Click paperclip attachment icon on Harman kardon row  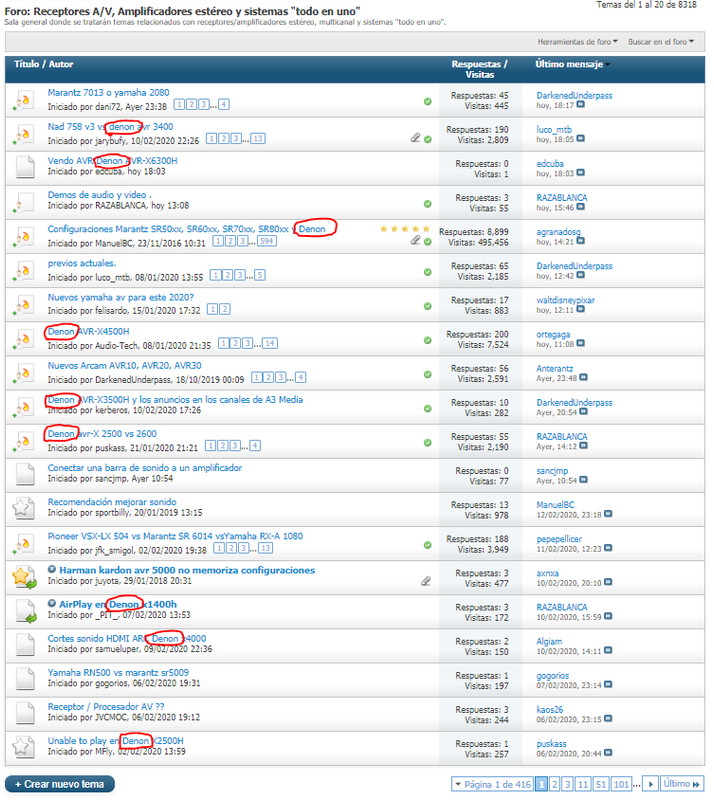click(426, 581)
